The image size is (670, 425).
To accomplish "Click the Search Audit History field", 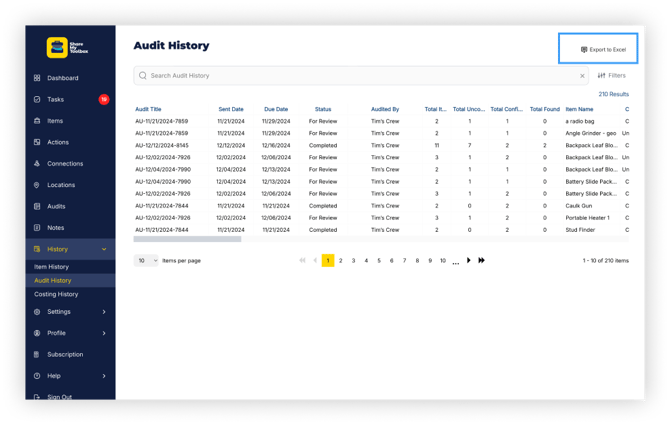I will (361, 76).
